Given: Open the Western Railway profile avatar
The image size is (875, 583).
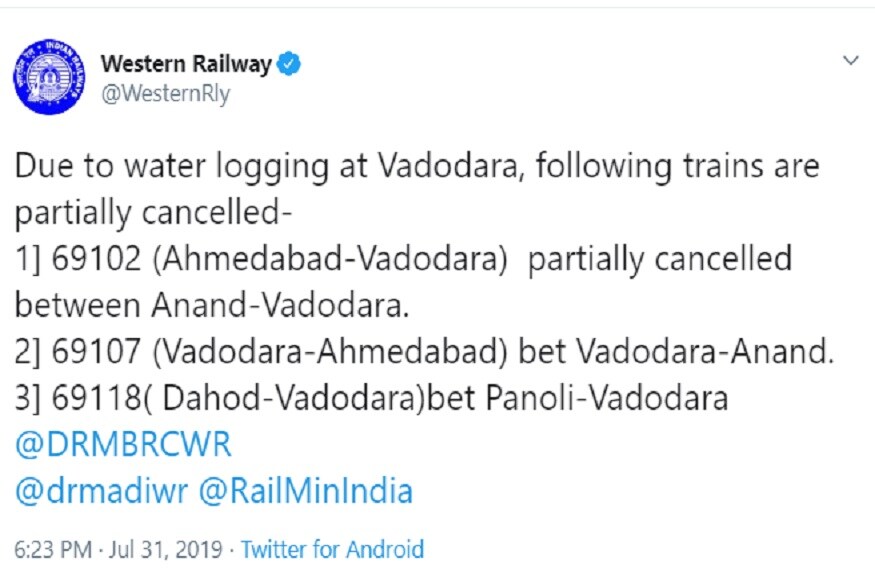Looking at the screenshot, I should pos(49,77).
